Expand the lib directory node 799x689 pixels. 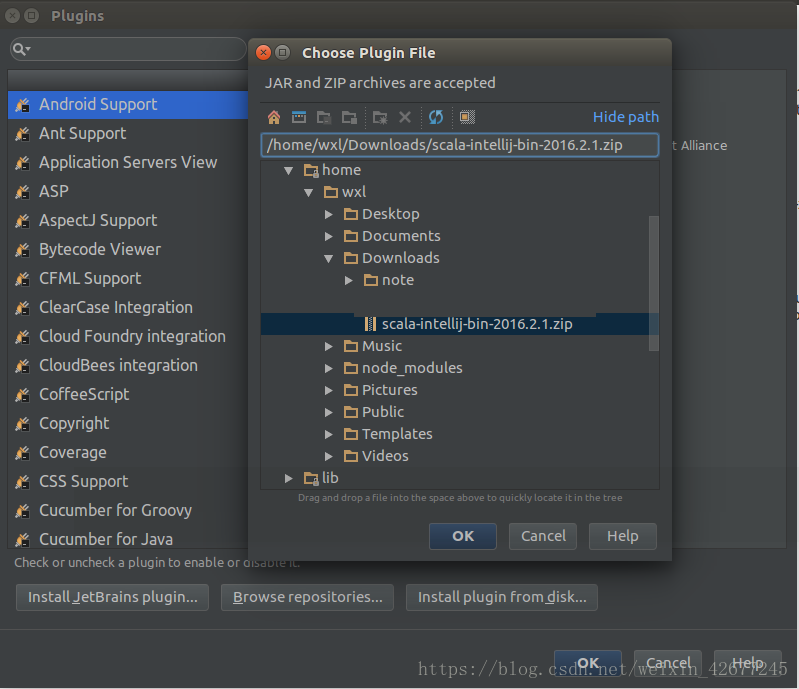coord(288,478)
